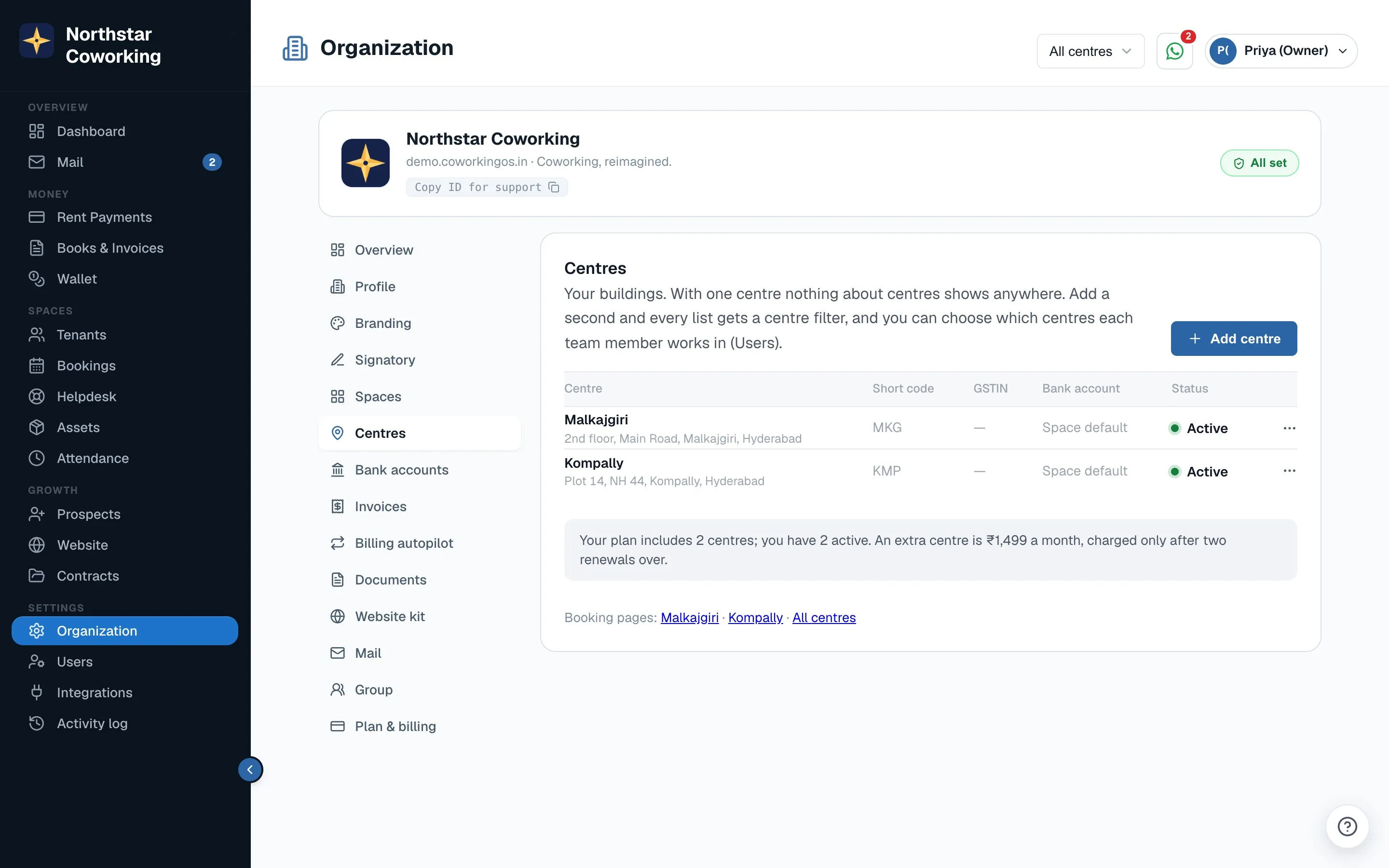
Task: Expand the All centres dropdown
Action: click(x=1090, y=51)
